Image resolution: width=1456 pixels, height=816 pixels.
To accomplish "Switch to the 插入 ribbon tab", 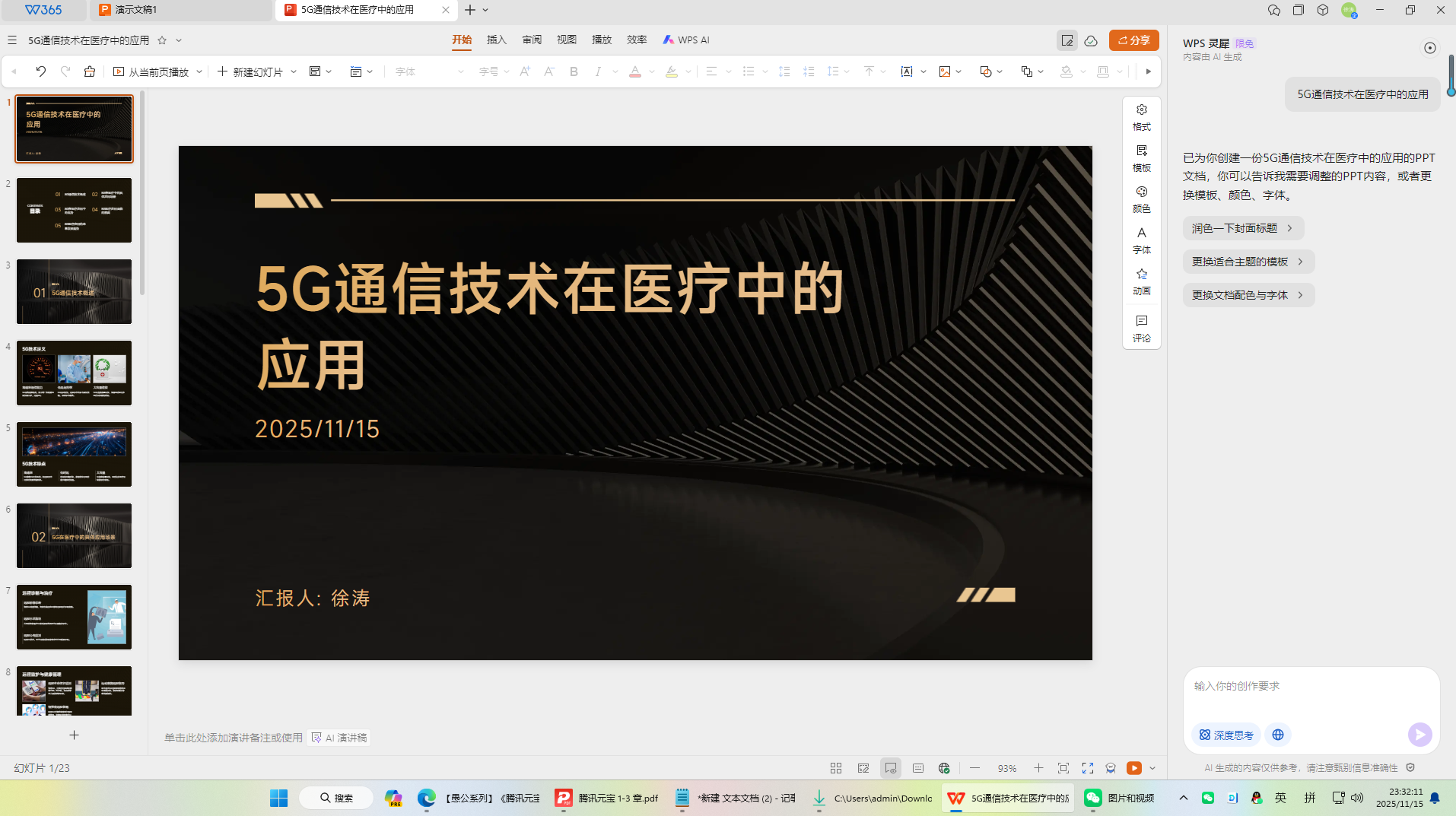I will pos(496,40).
